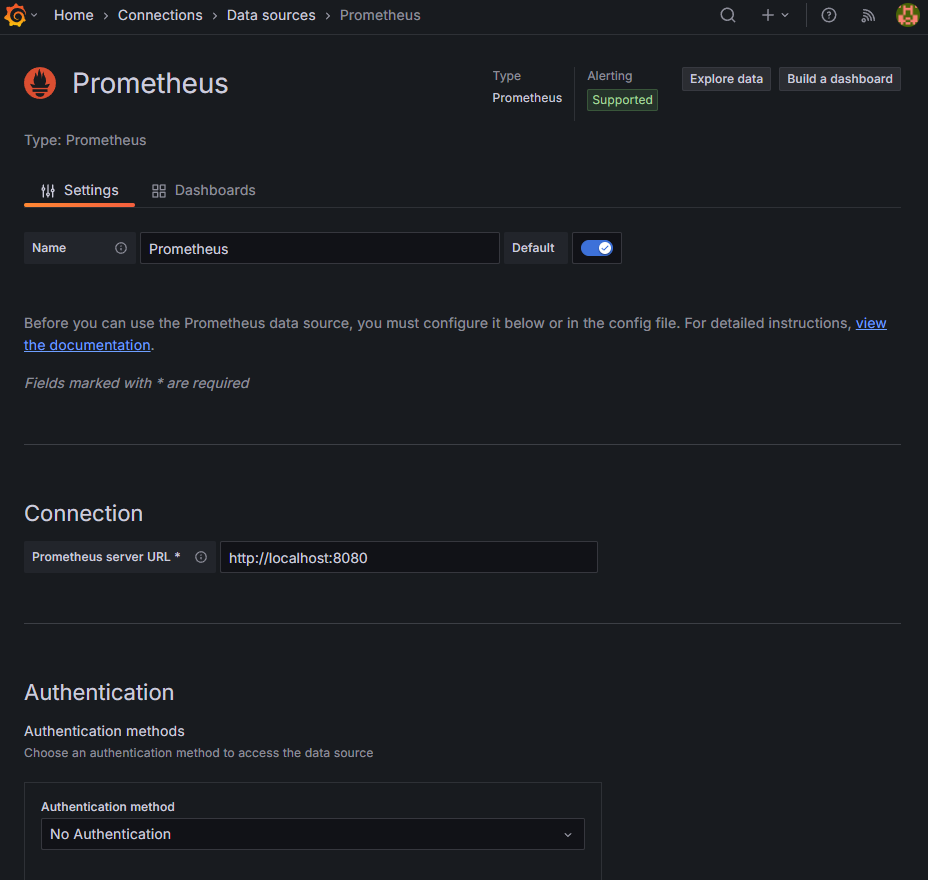Viewport: 928px width, 880px height.
Task: Go to Home breadcrumb
Action: 73,15
